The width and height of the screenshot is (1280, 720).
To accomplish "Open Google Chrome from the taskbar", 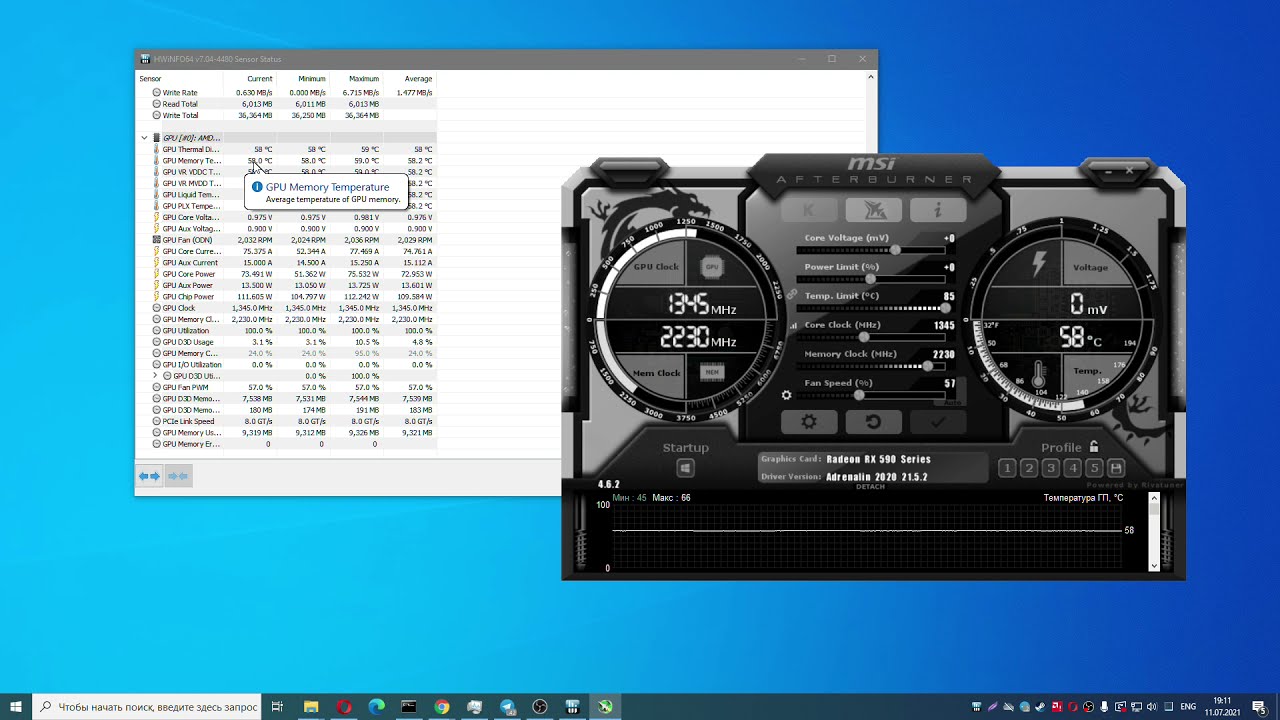I will tap(442, 707).
